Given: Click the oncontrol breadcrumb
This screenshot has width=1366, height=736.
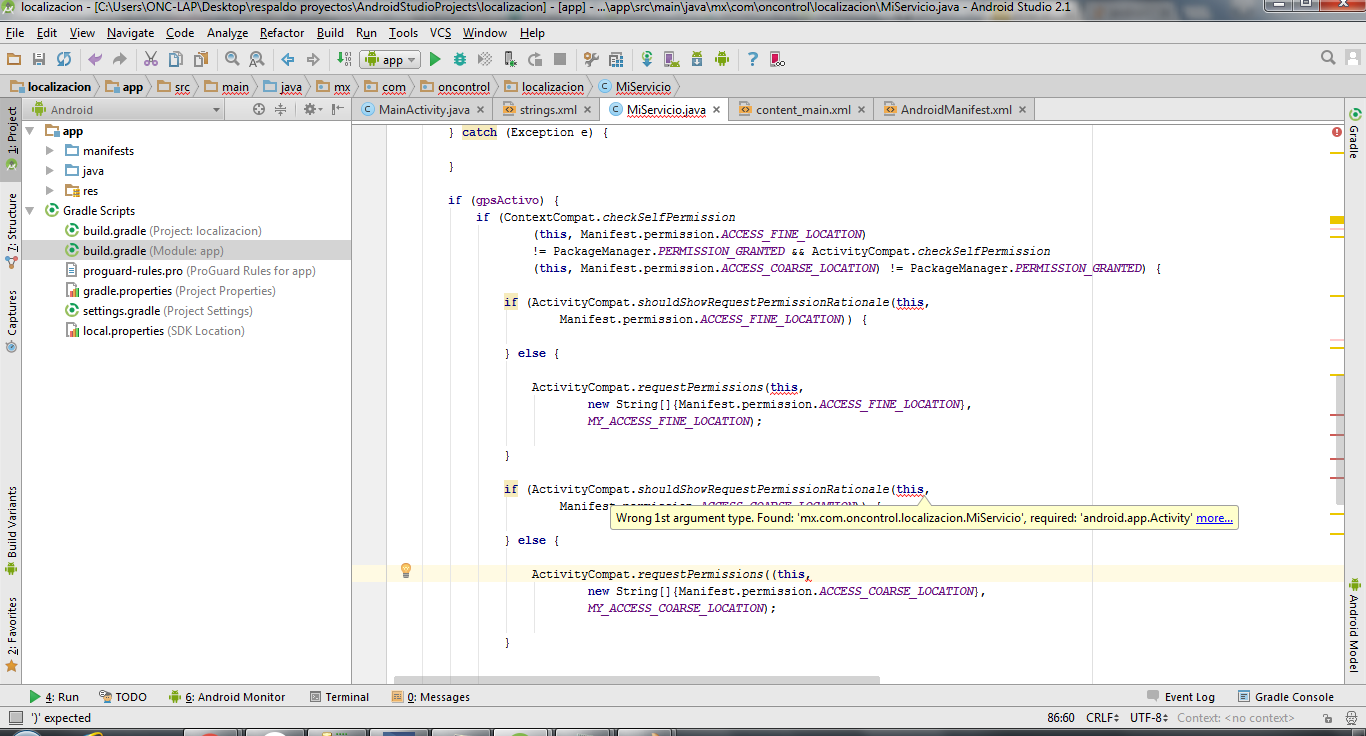Looking at the screenshot, I should (455, 87).
